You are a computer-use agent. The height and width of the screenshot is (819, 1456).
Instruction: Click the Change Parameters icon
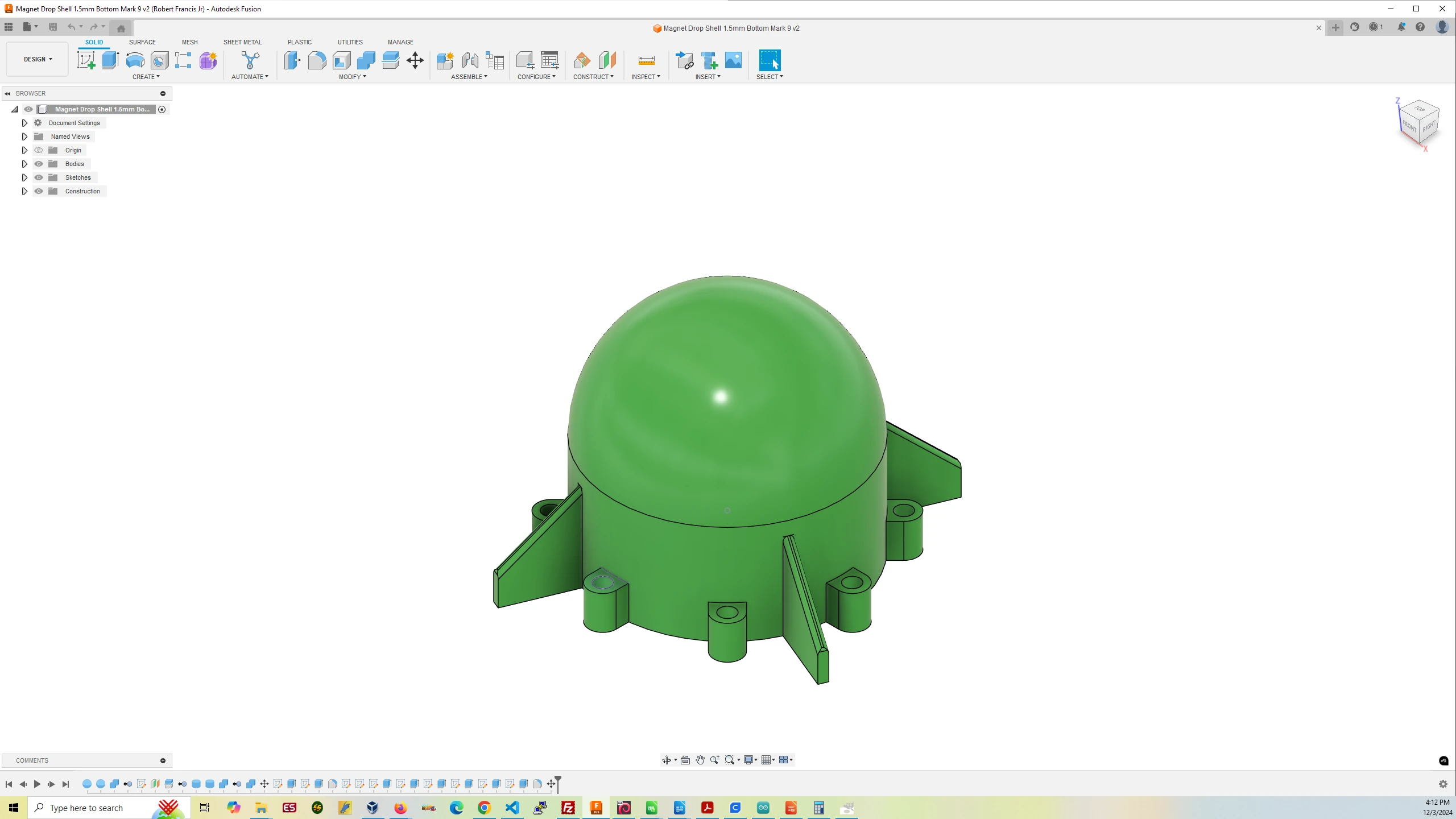click(x=525, y=60)
